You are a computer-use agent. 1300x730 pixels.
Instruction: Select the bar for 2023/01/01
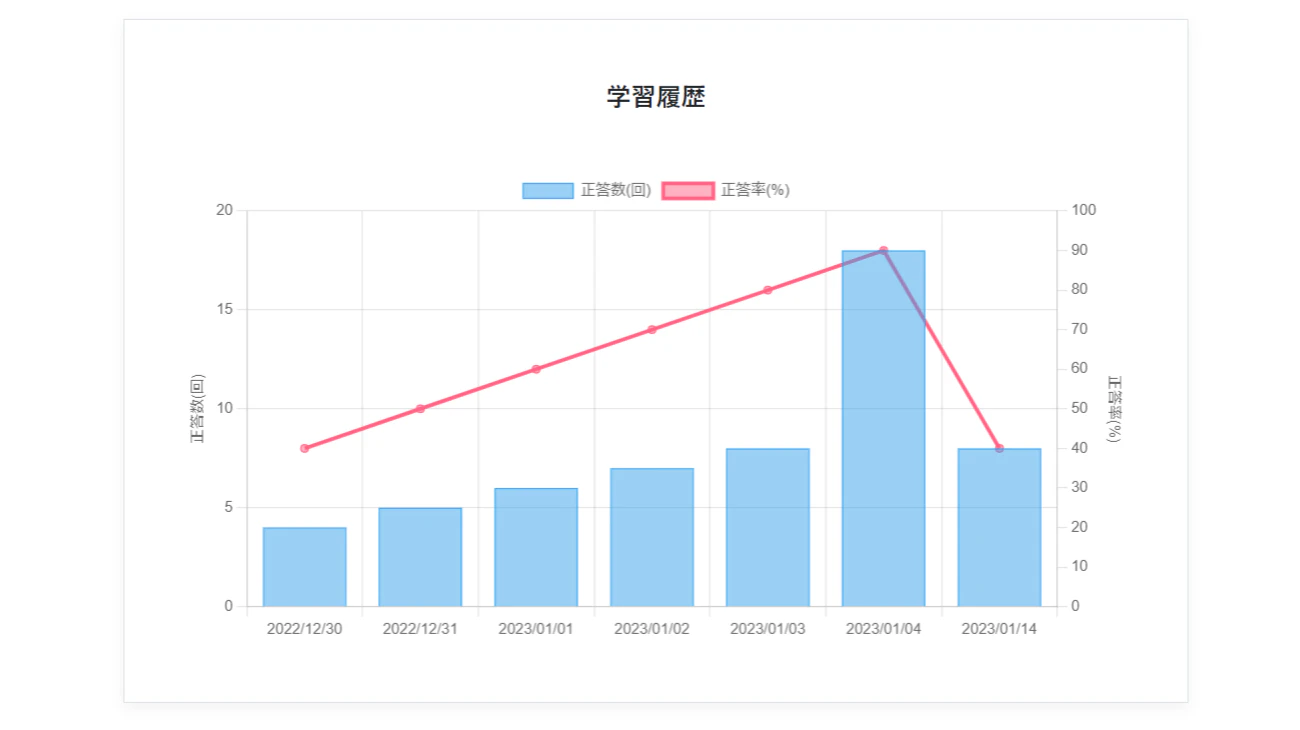tap(536, 547)
